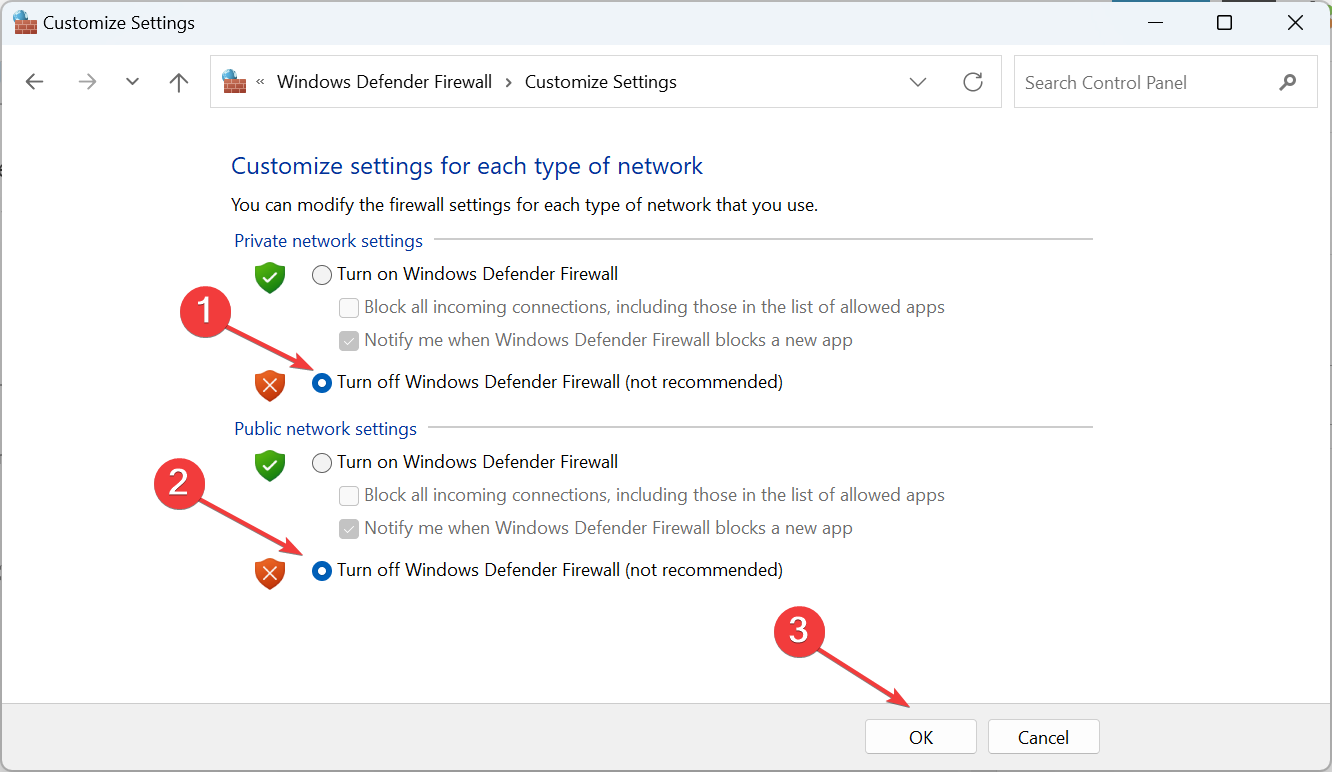The image size is (1332, 772).
Task: Select Turn off firewall under Public network
Action: pyautogui.click(x=322, y=570)
